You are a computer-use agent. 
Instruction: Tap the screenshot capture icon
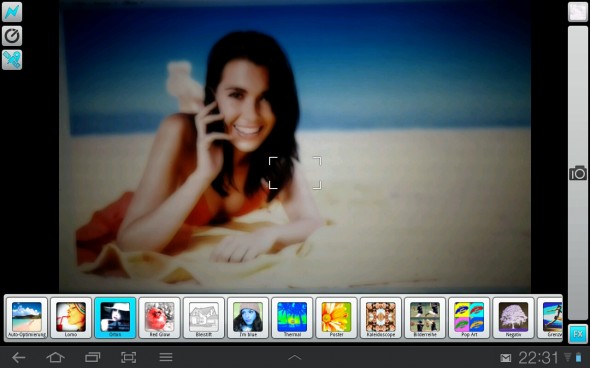coord(129,357)
